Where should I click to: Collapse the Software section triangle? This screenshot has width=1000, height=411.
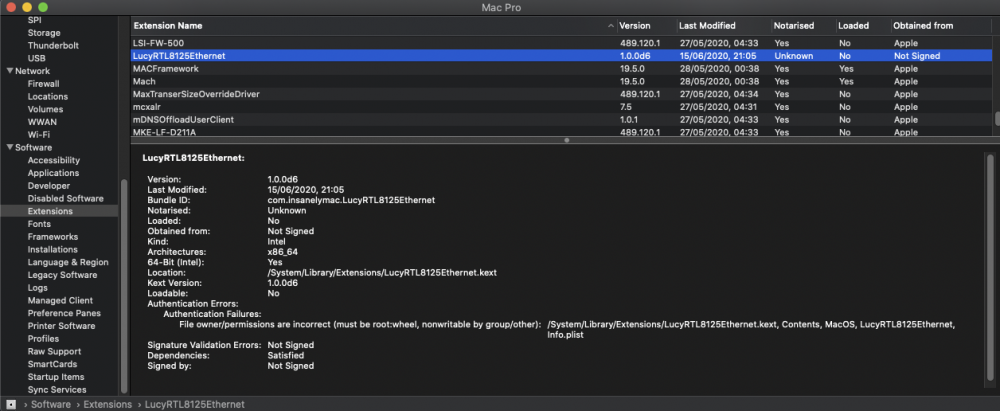(x=10, y=147)
